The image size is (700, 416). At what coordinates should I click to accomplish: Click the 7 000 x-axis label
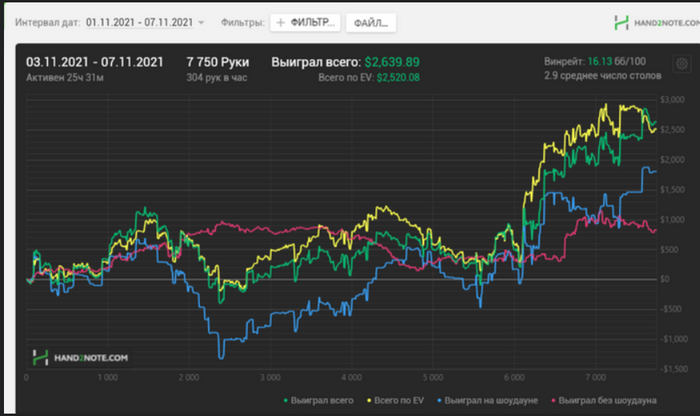[x=596, y=378]
